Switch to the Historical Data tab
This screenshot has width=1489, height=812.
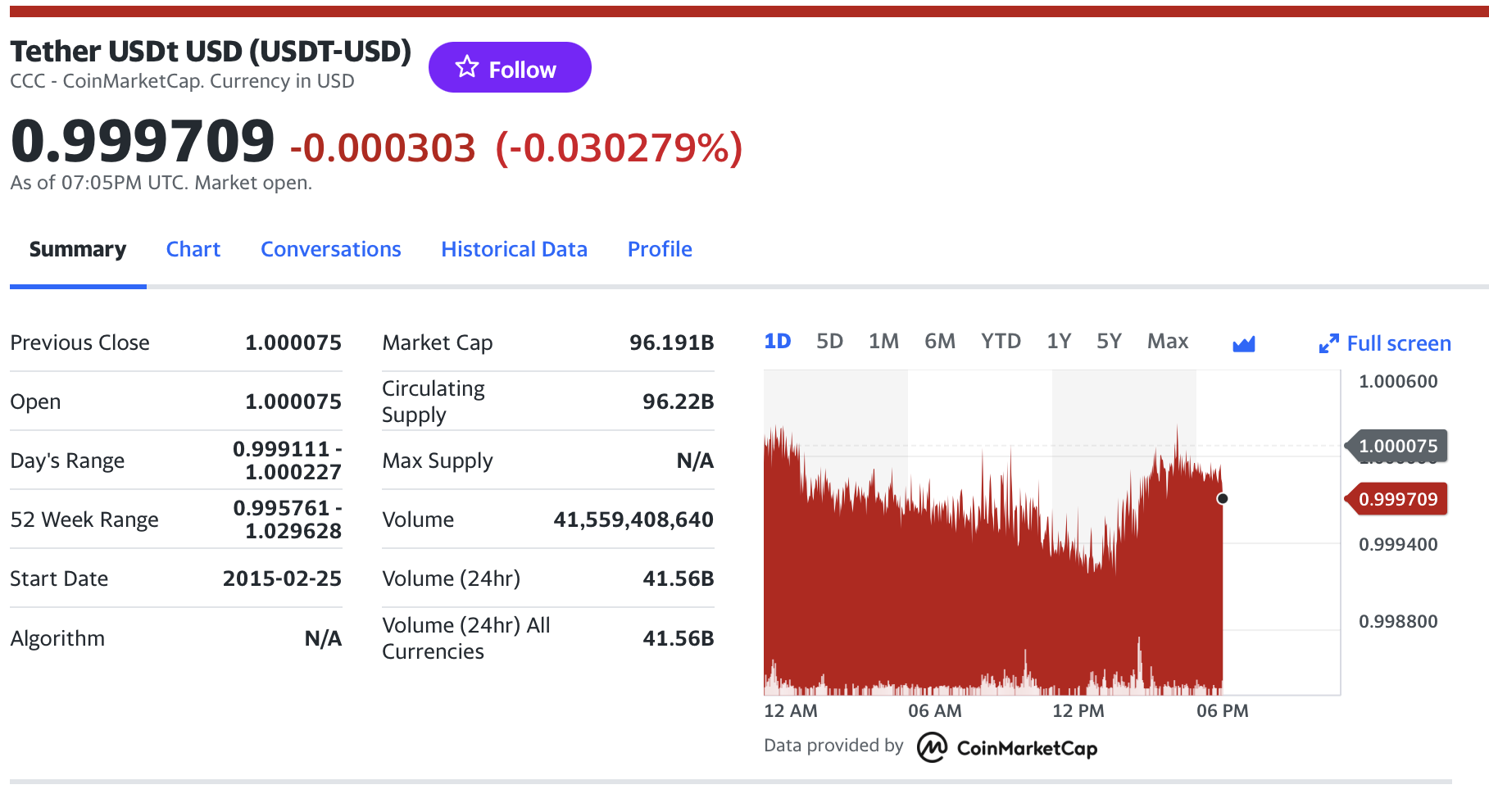[x=514, y=248]
